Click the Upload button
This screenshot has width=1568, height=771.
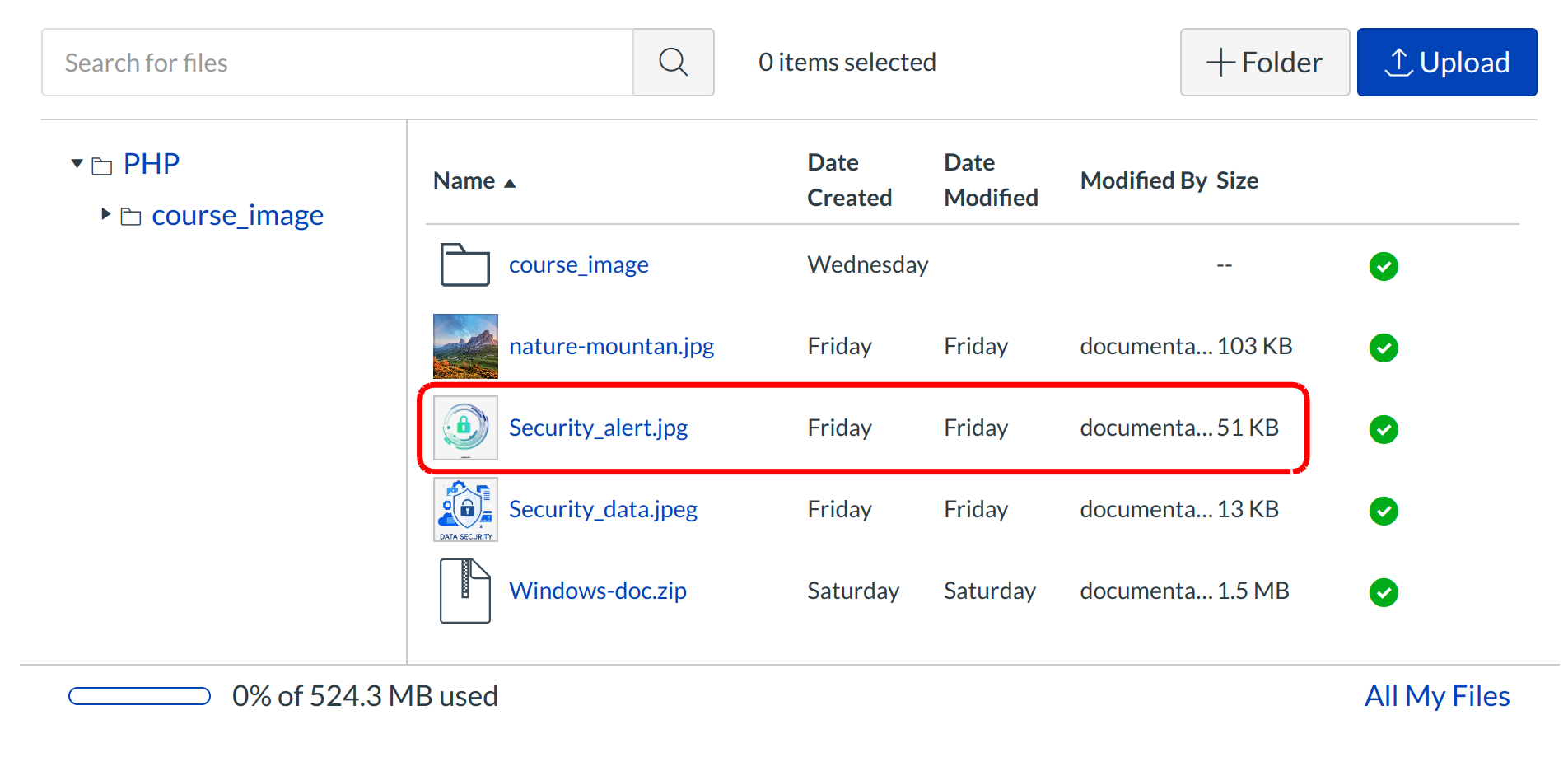[x=1446, y=63]
